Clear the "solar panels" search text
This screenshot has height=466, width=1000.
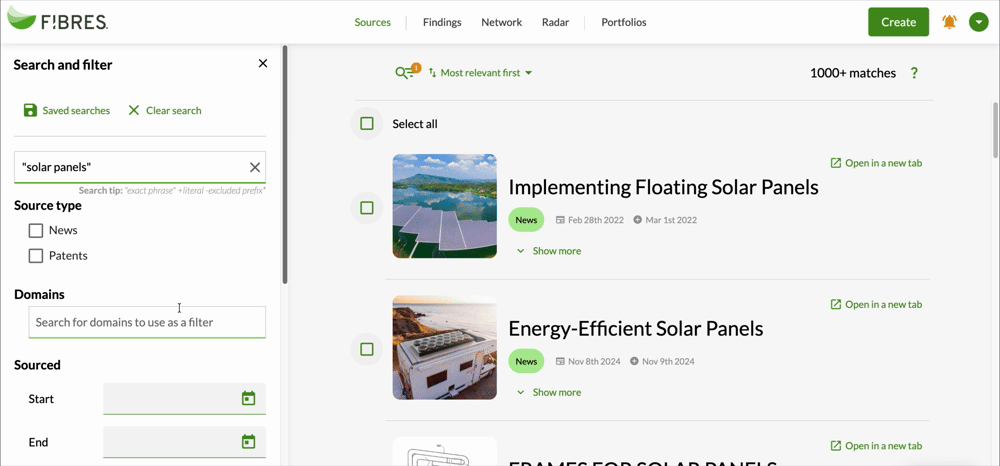(254, 167)
